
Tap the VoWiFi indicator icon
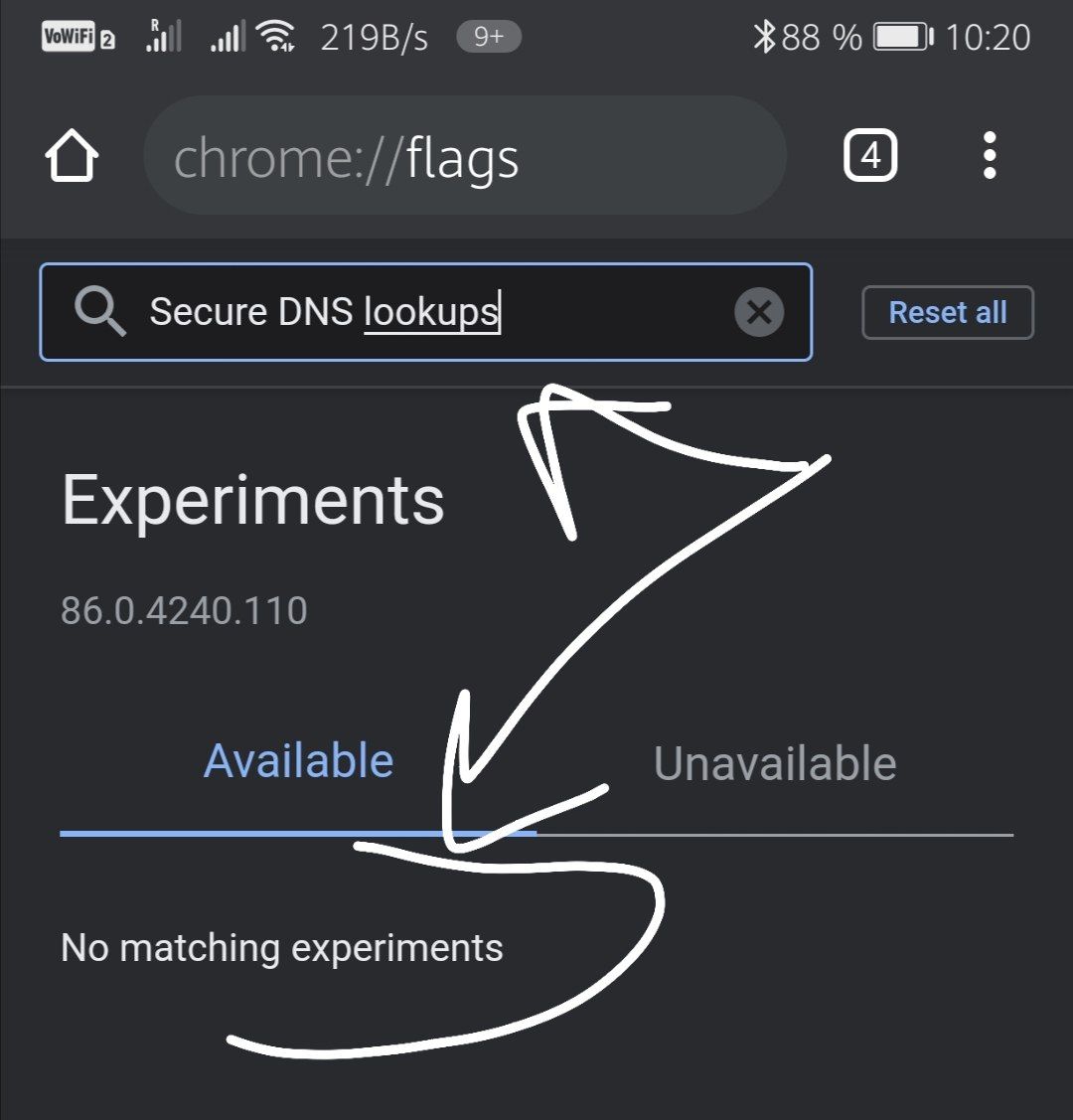[78, 38]
